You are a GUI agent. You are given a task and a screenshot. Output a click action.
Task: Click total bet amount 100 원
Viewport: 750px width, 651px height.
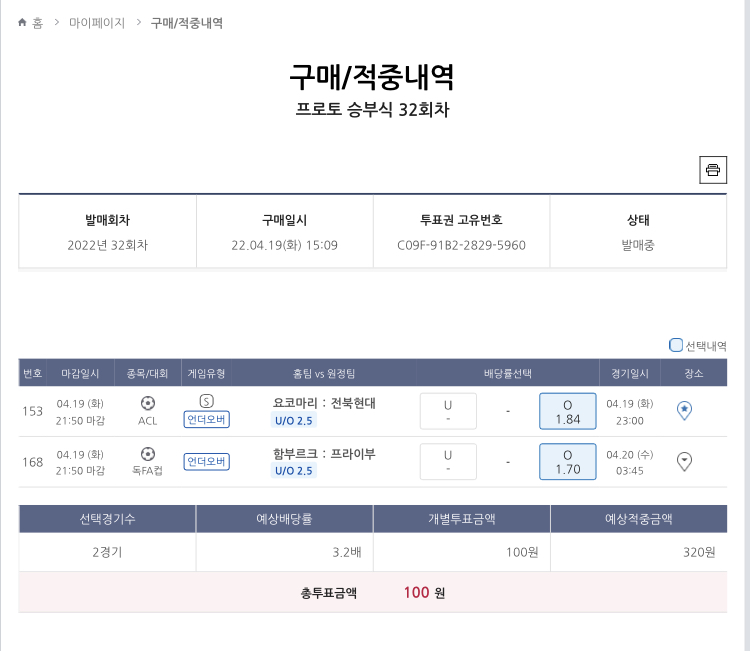[424, 593]
